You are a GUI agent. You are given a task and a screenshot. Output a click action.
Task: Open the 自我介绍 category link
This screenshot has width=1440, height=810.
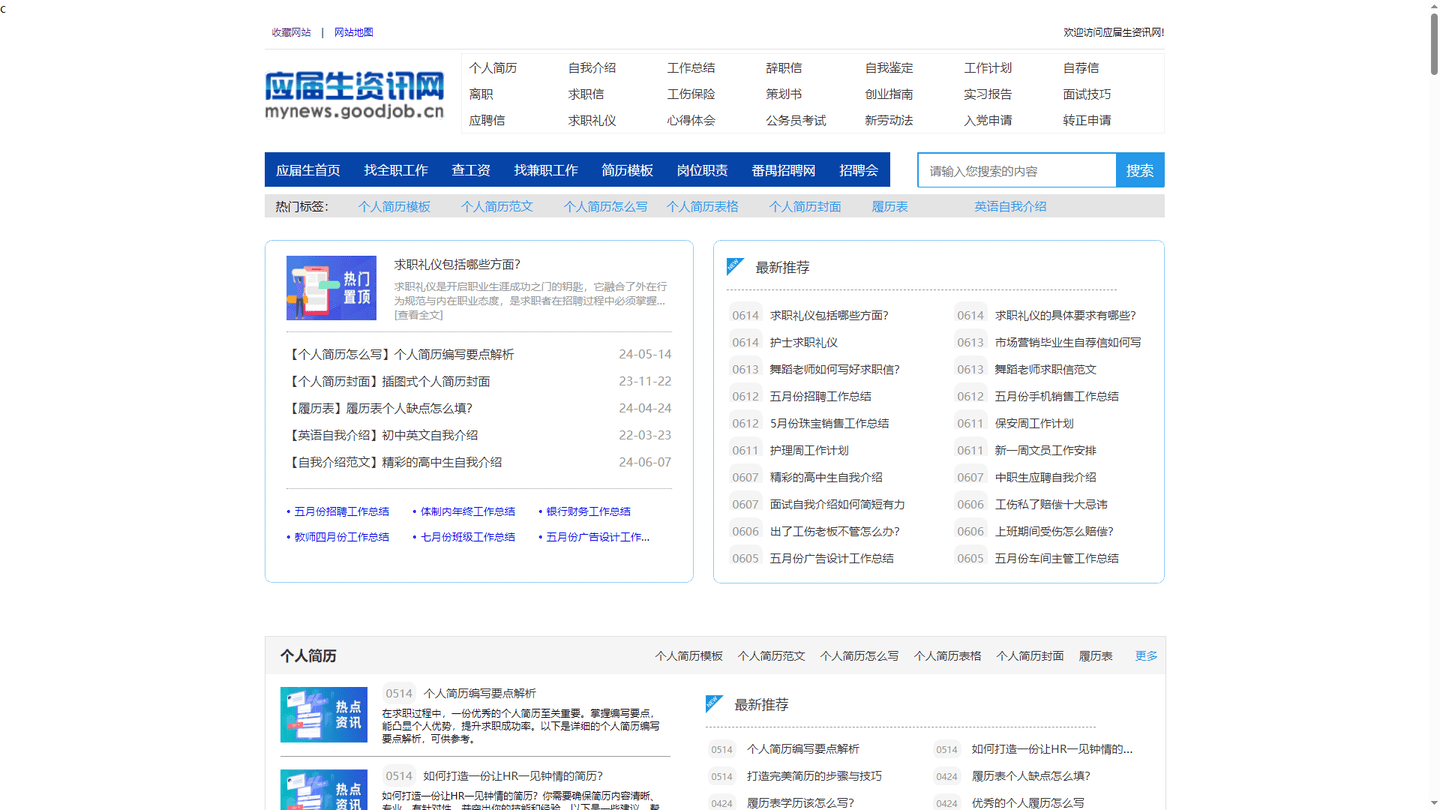point(592,68)
